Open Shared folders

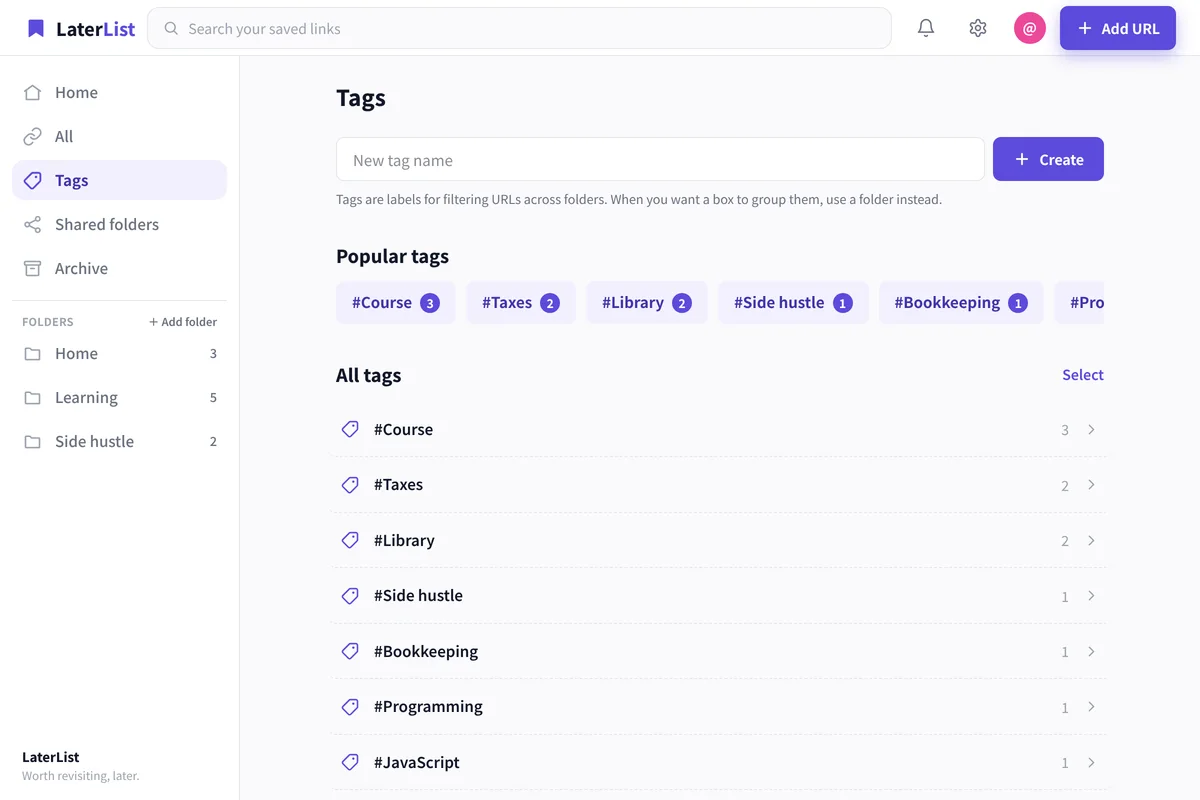point(119,224)
